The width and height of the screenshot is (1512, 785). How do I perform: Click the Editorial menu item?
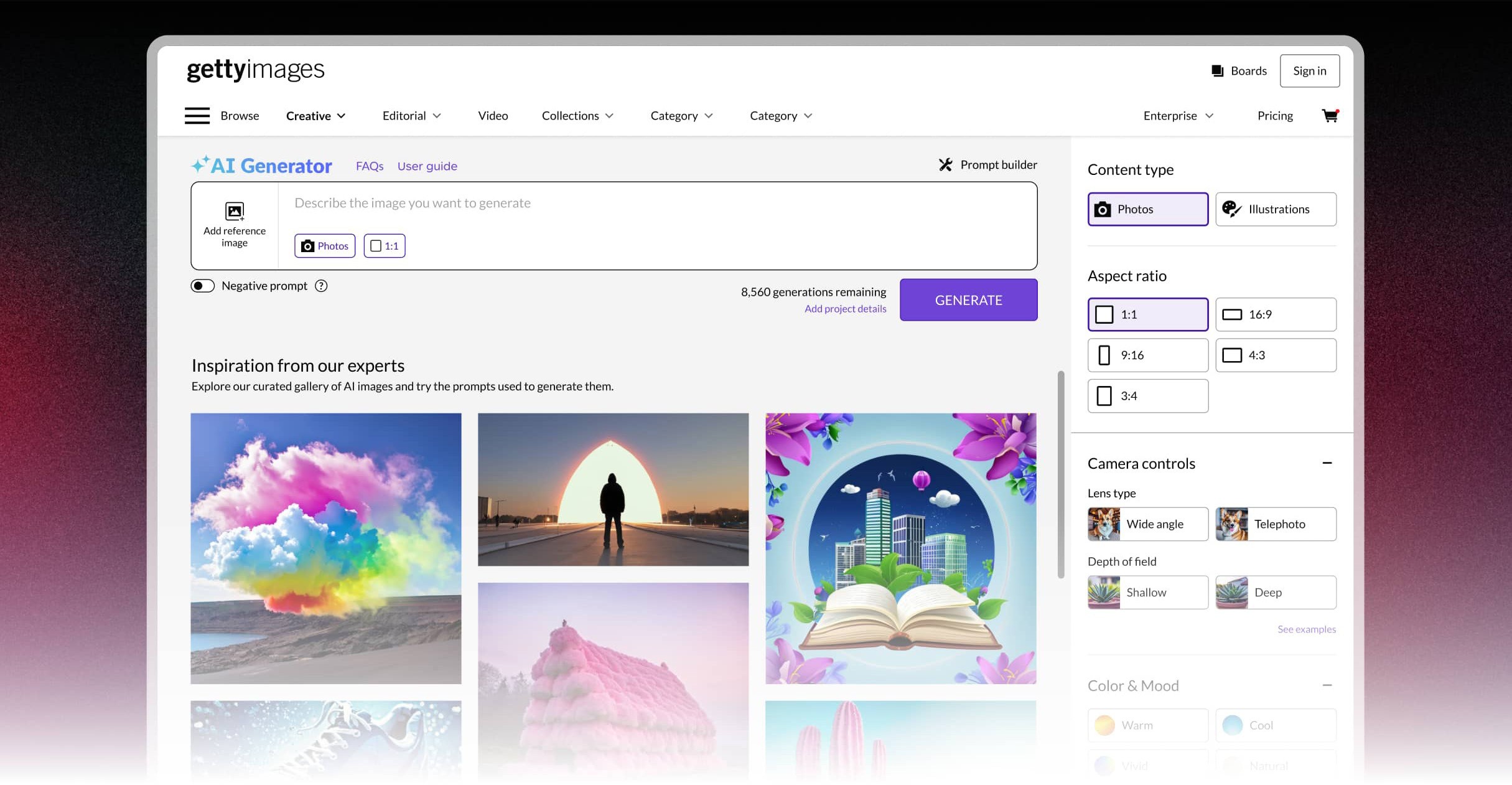(404, 115)
